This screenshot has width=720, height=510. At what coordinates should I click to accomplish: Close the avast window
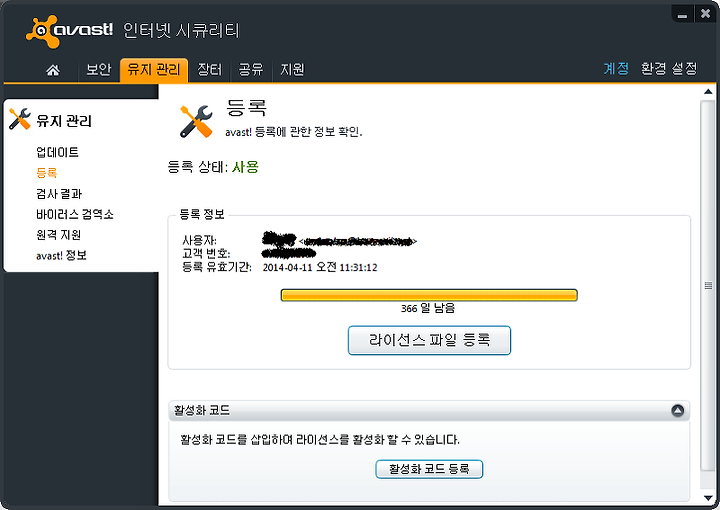pos(705,14)
